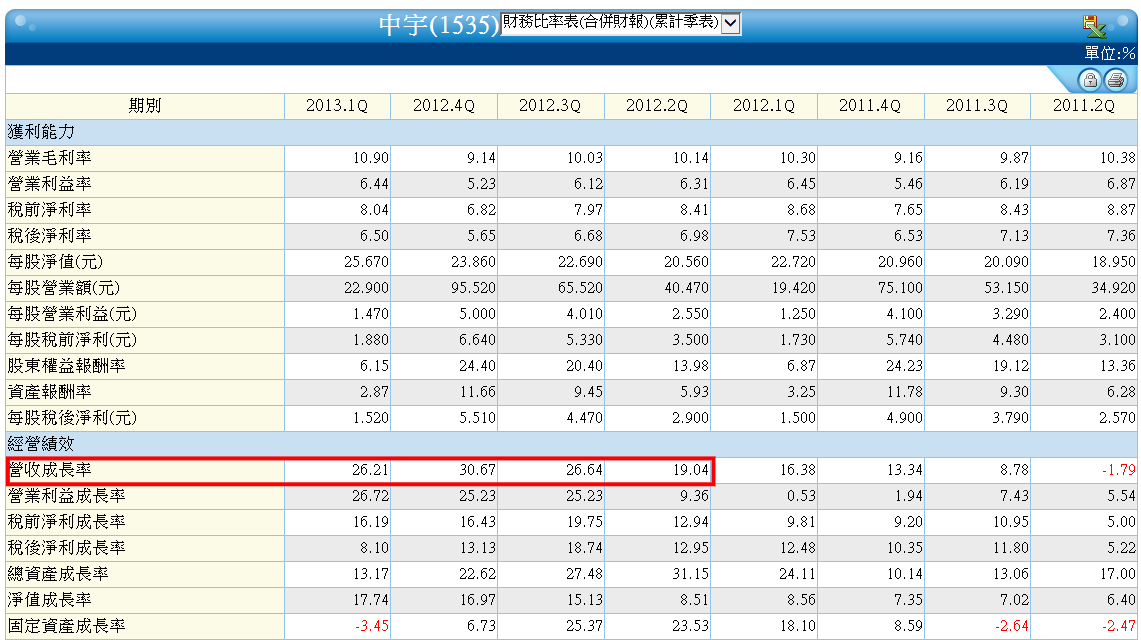Click the 2011.2Q column header
Image resolution: width=1141 pixels, height=640 pixels.
pos(1084,106)
